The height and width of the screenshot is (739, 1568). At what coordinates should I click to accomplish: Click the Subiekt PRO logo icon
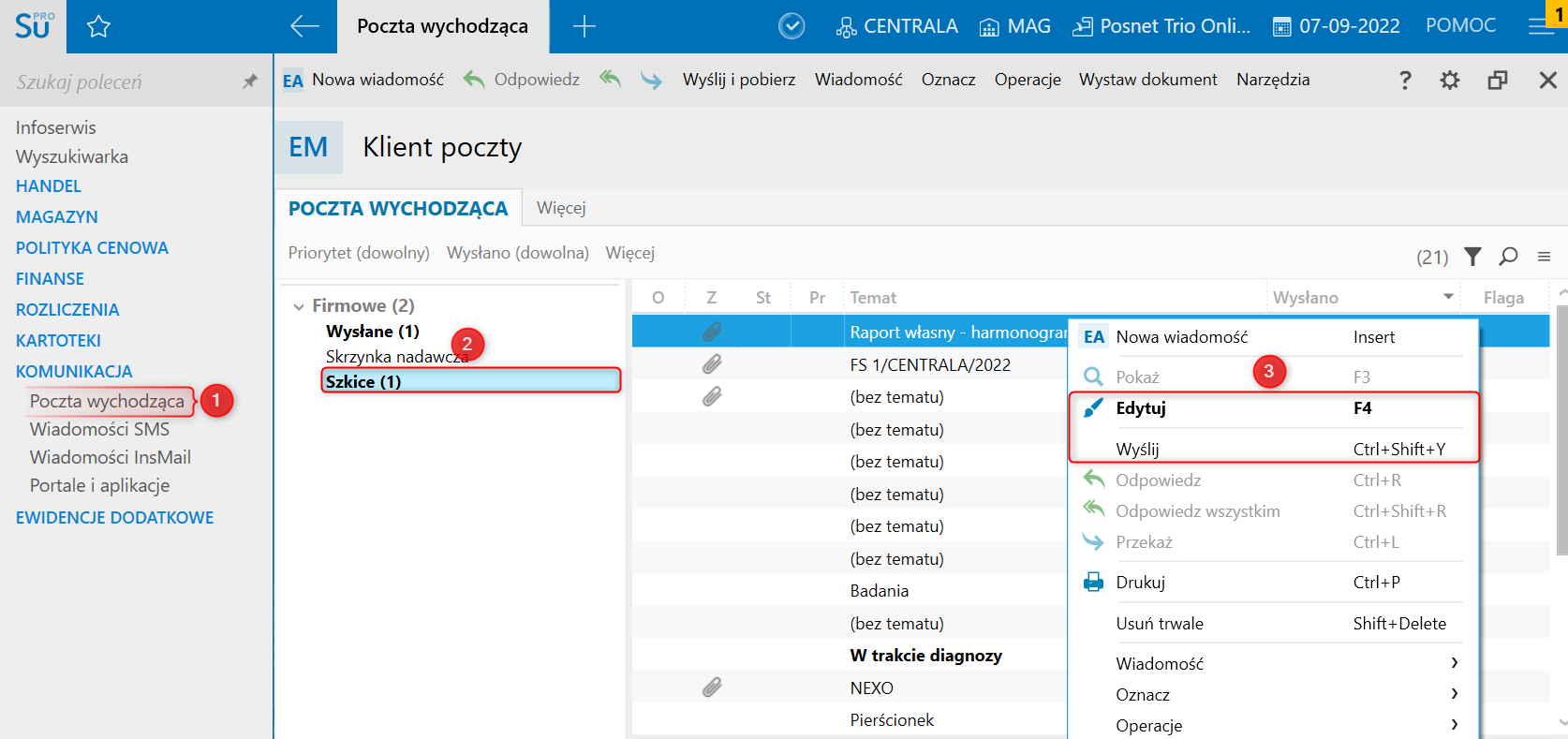click(x=34, y=25)
